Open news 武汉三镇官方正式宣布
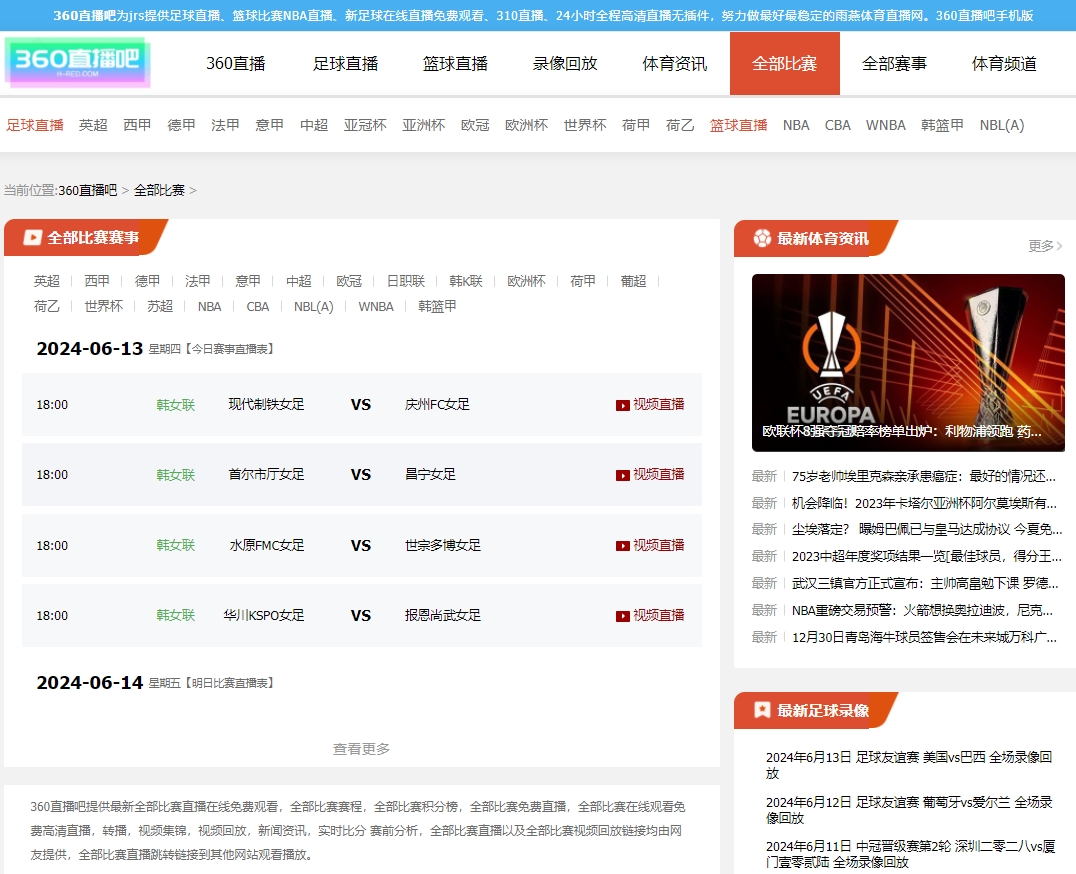Screen dimensions: 1076x874 click(x=925, y=583)
